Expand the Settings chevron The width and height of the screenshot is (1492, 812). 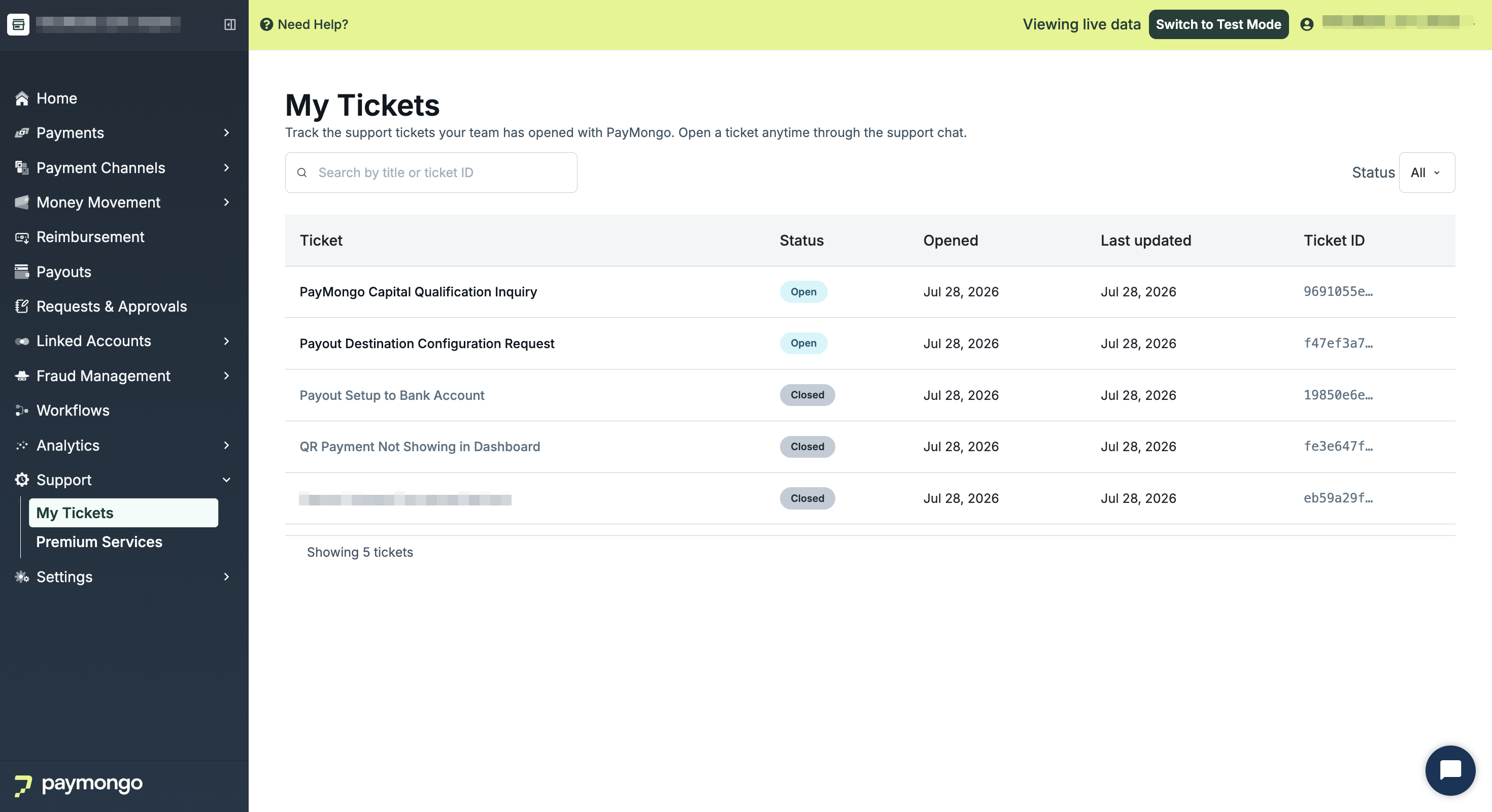click(x=226, y=577)
